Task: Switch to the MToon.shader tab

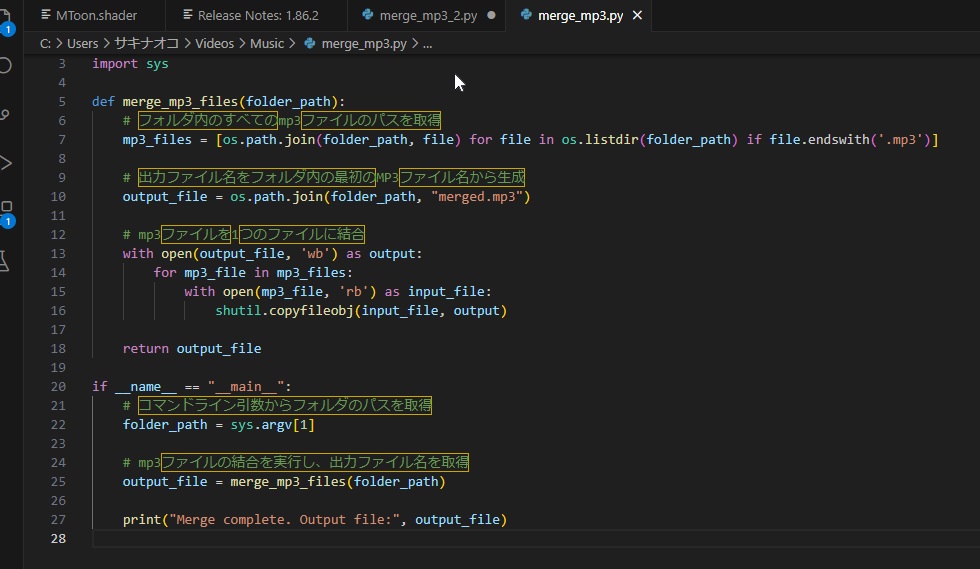Action: 96,16
